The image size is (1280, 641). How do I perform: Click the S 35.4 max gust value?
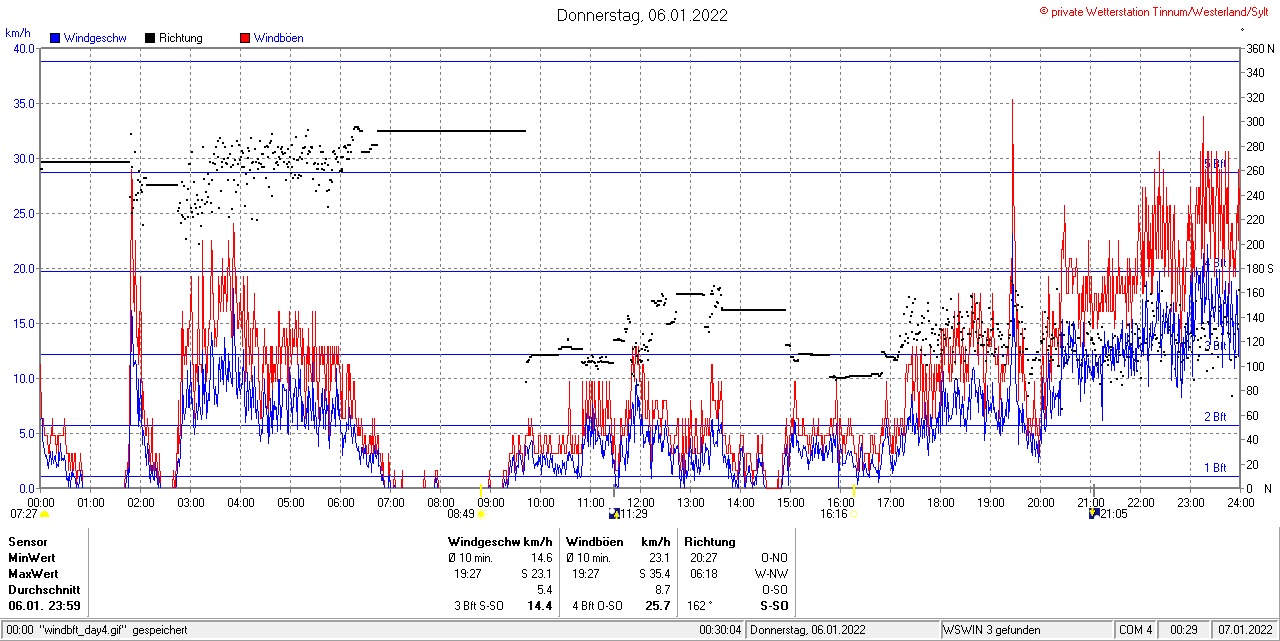point(654,574)
